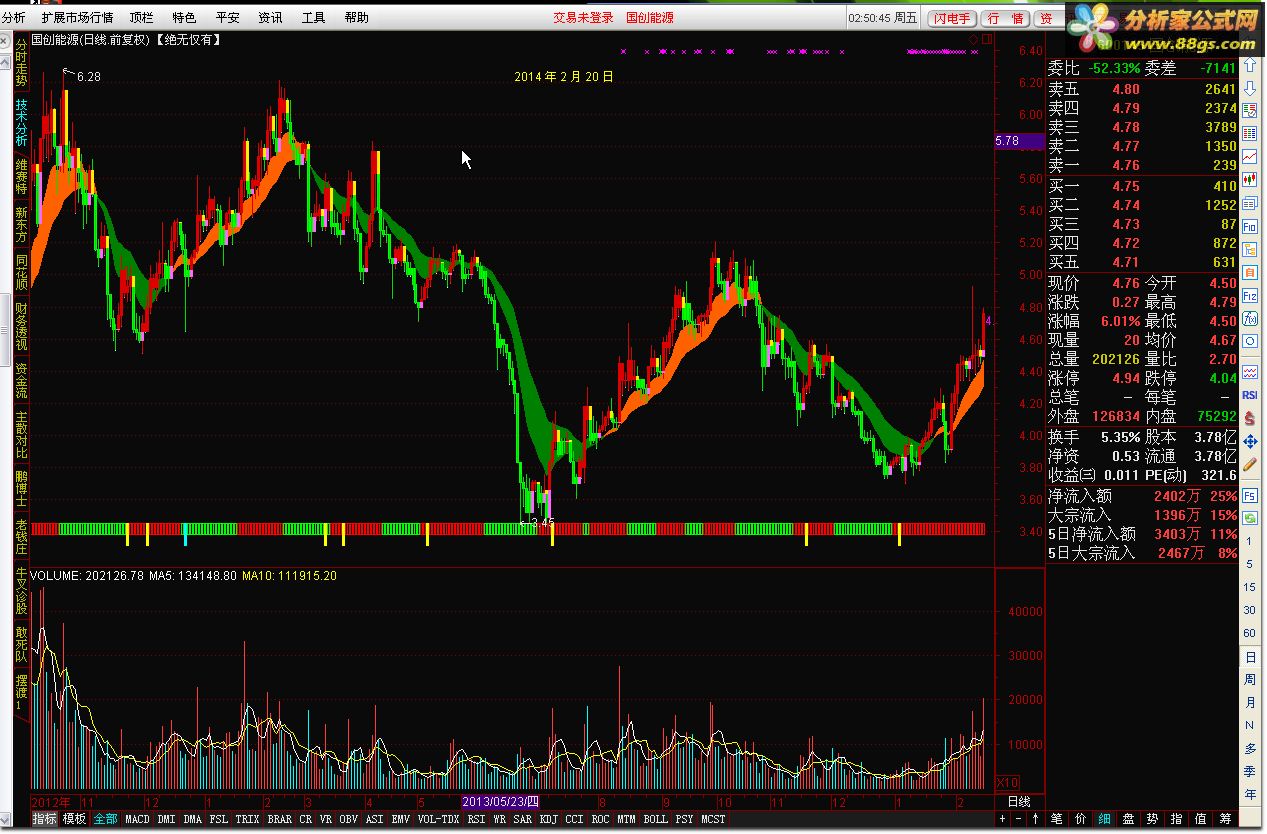Open the 扩展市场行情 menu

tap(78, 17)
